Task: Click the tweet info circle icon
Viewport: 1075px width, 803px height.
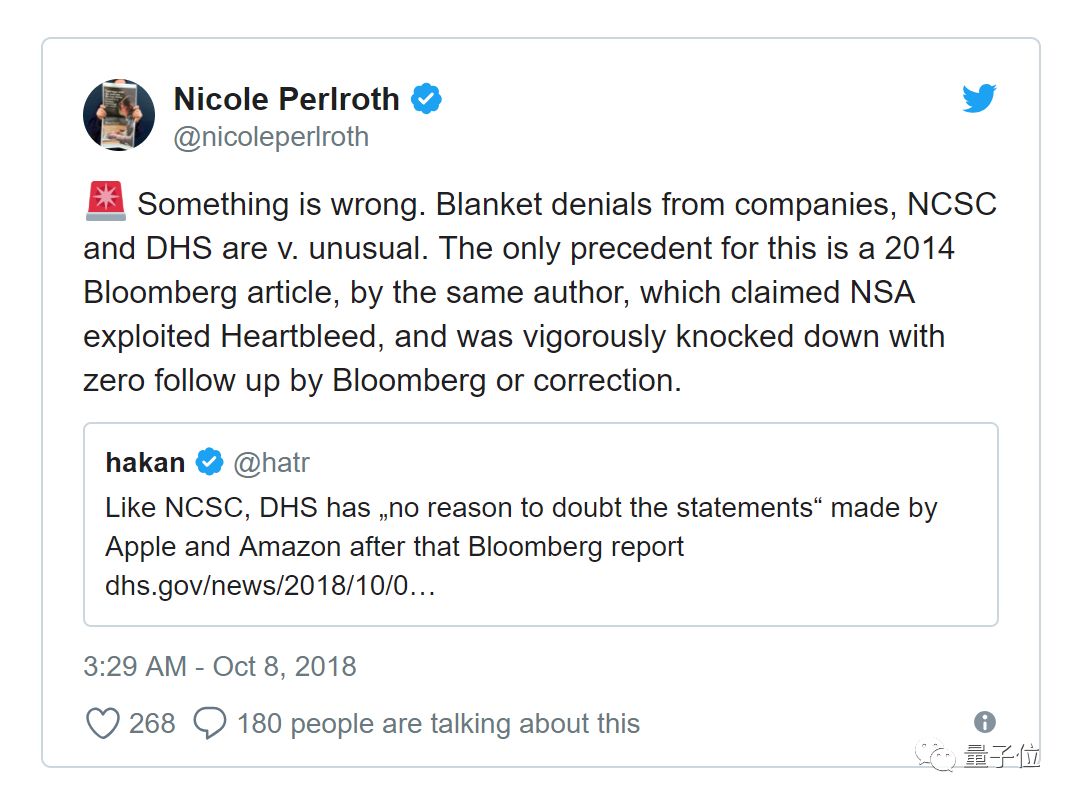Action: [984, 722]
